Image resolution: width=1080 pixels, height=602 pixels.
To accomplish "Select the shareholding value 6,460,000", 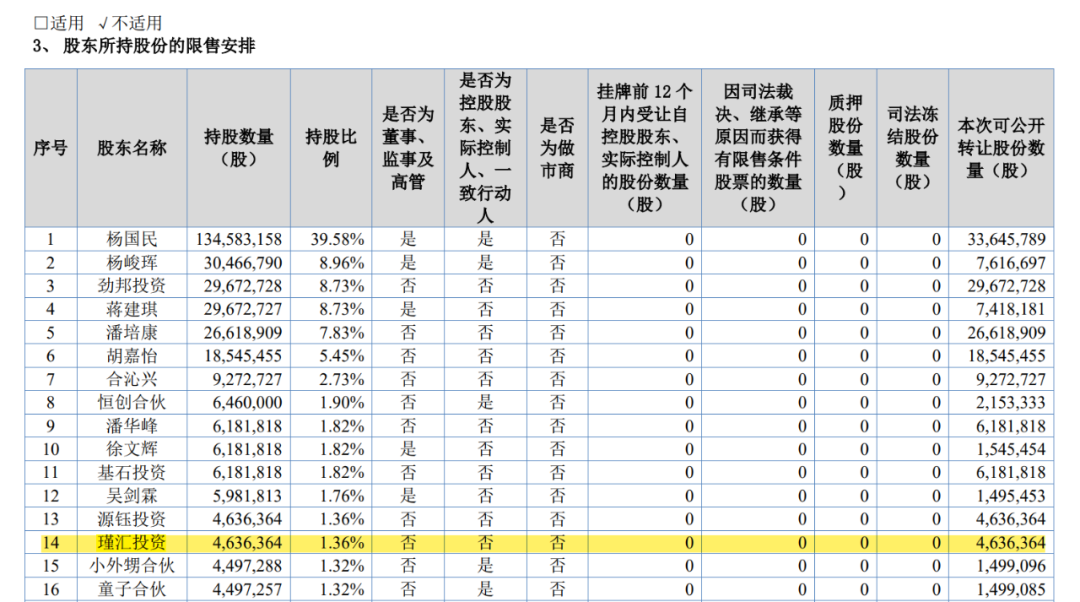I will pyautogui.click(x=247, y=403).
